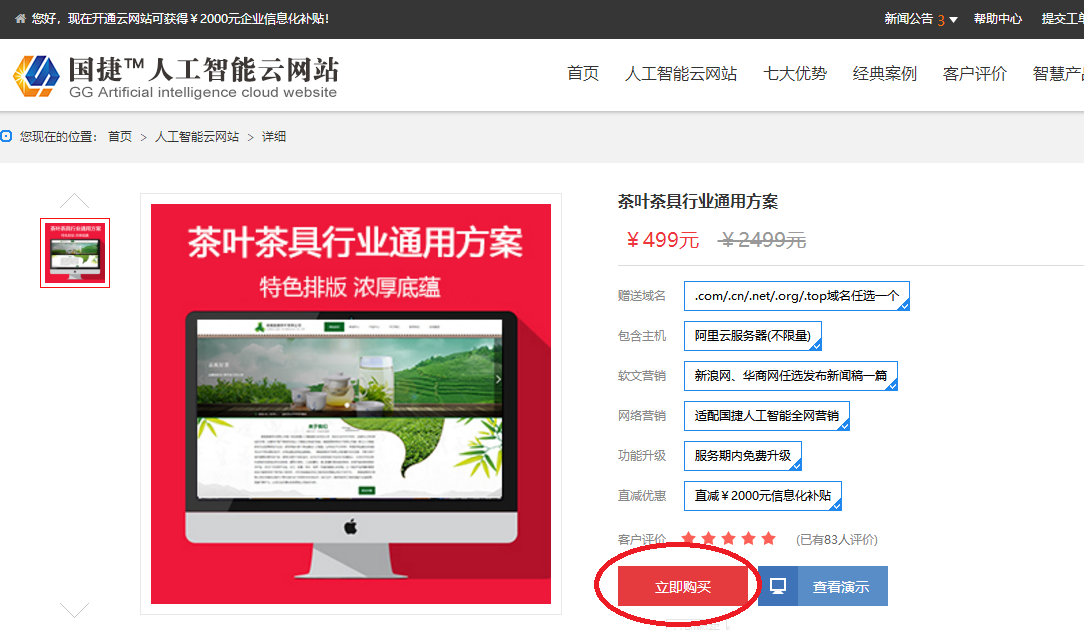This screenshot has width=1084, height=630.
Task: Click the 人工智能云网站 breadcrumb link
Action: (x=197, y=137)
